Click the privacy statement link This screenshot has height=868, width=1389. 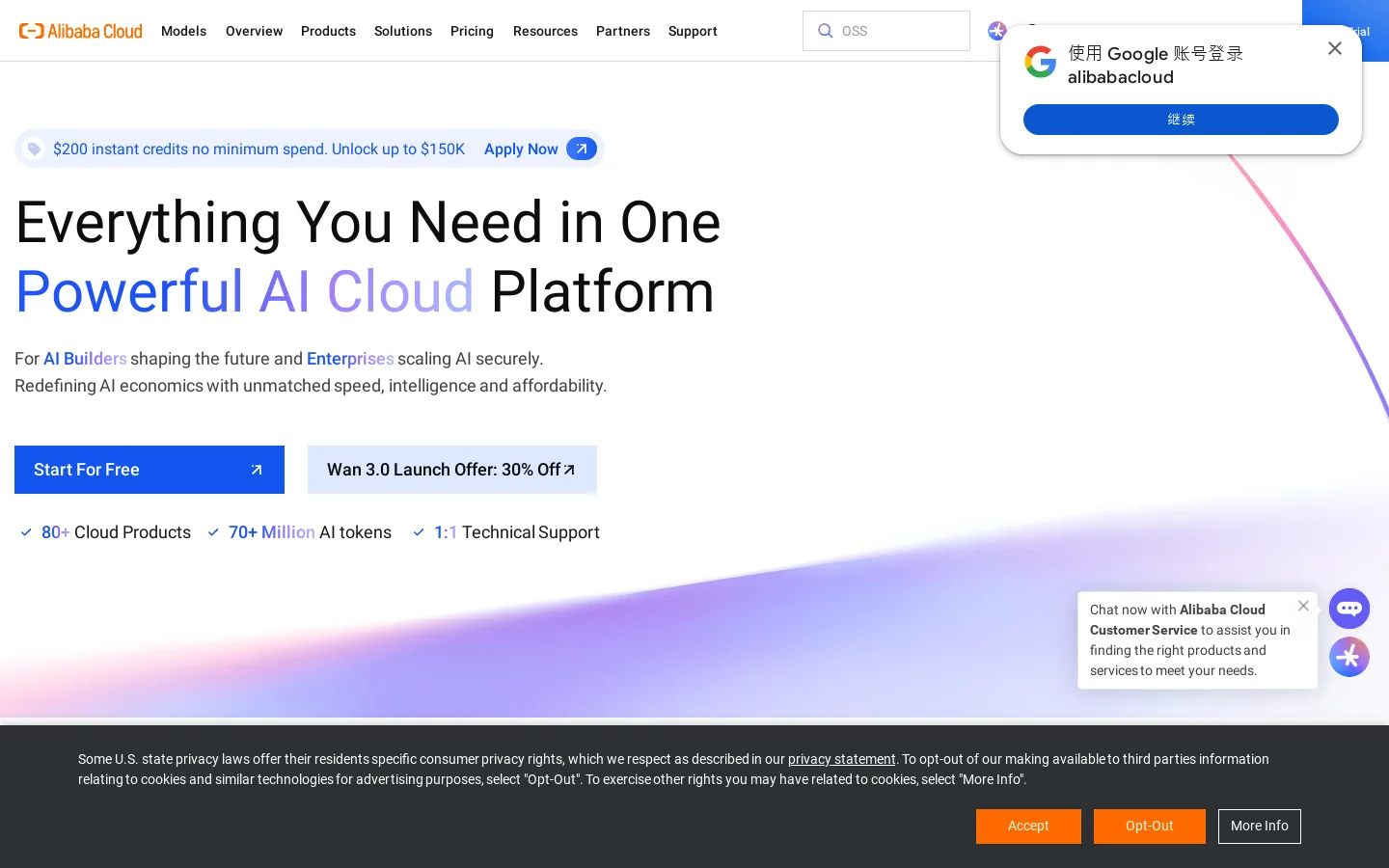tap(841, 759)
